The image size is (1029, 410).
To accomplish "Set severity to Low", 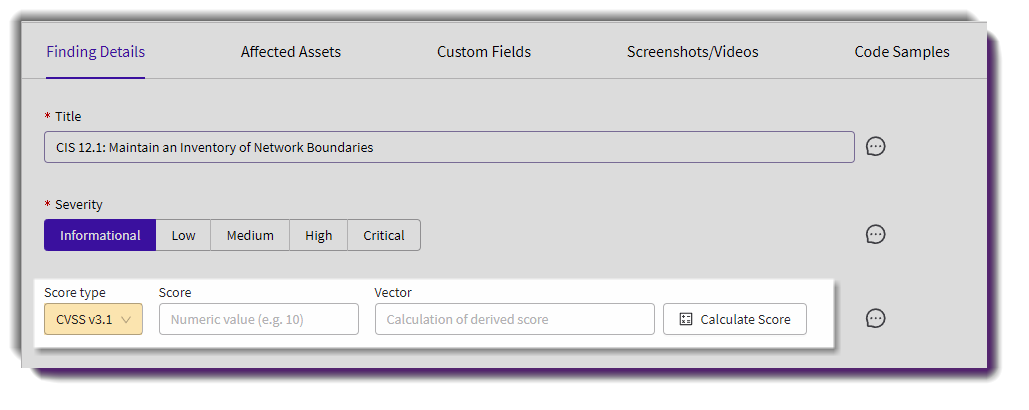I will (183, 235).
